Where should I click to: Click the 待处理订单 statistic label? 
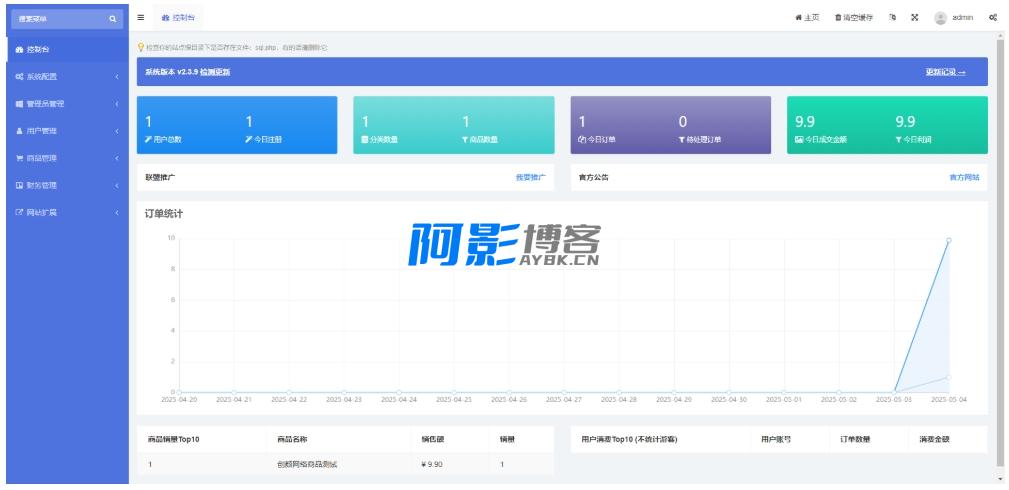pos(703,139)
